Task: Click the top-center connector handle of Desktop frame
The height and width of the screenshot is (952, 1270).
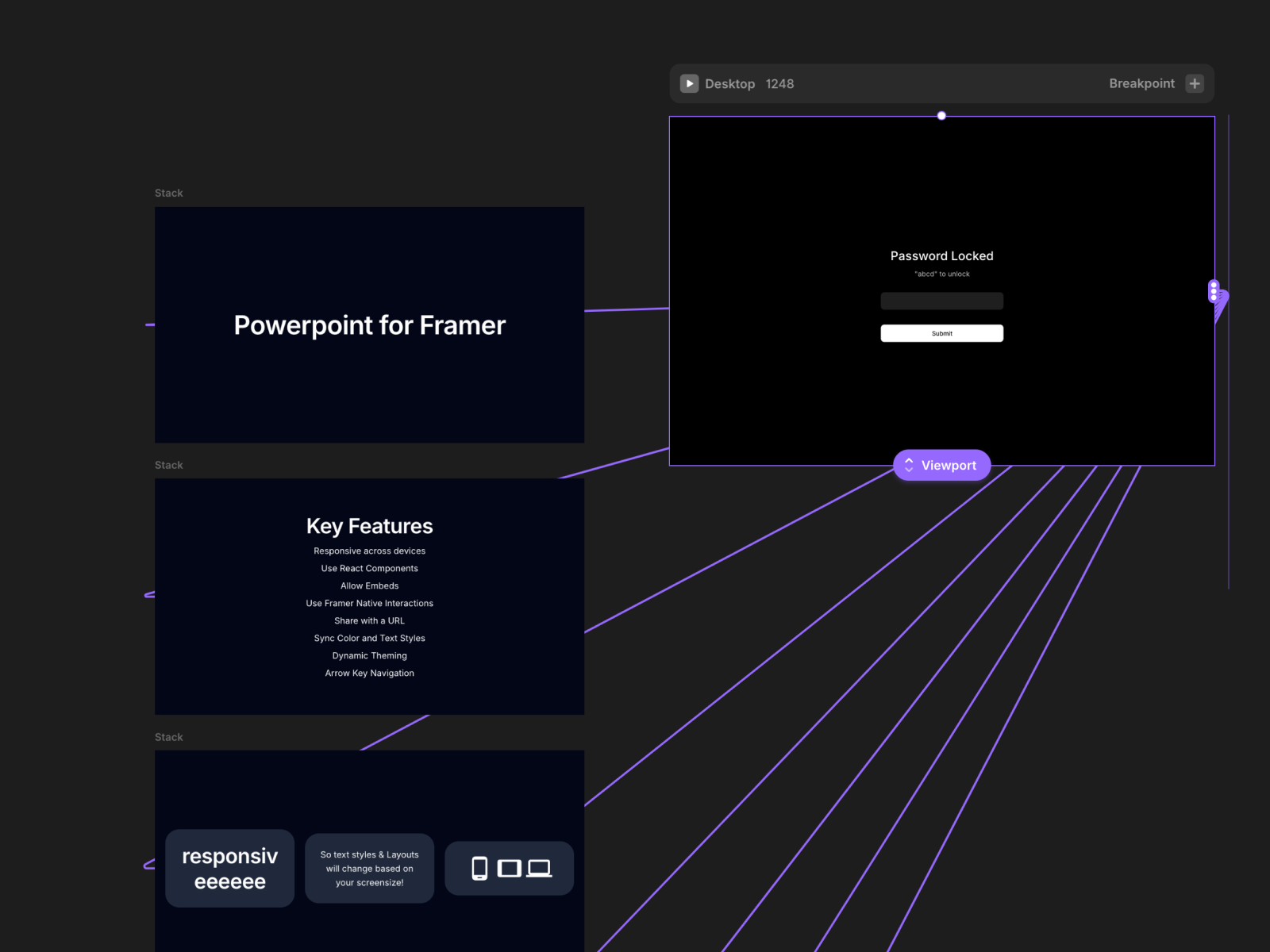Action: [x=941, y=116]
